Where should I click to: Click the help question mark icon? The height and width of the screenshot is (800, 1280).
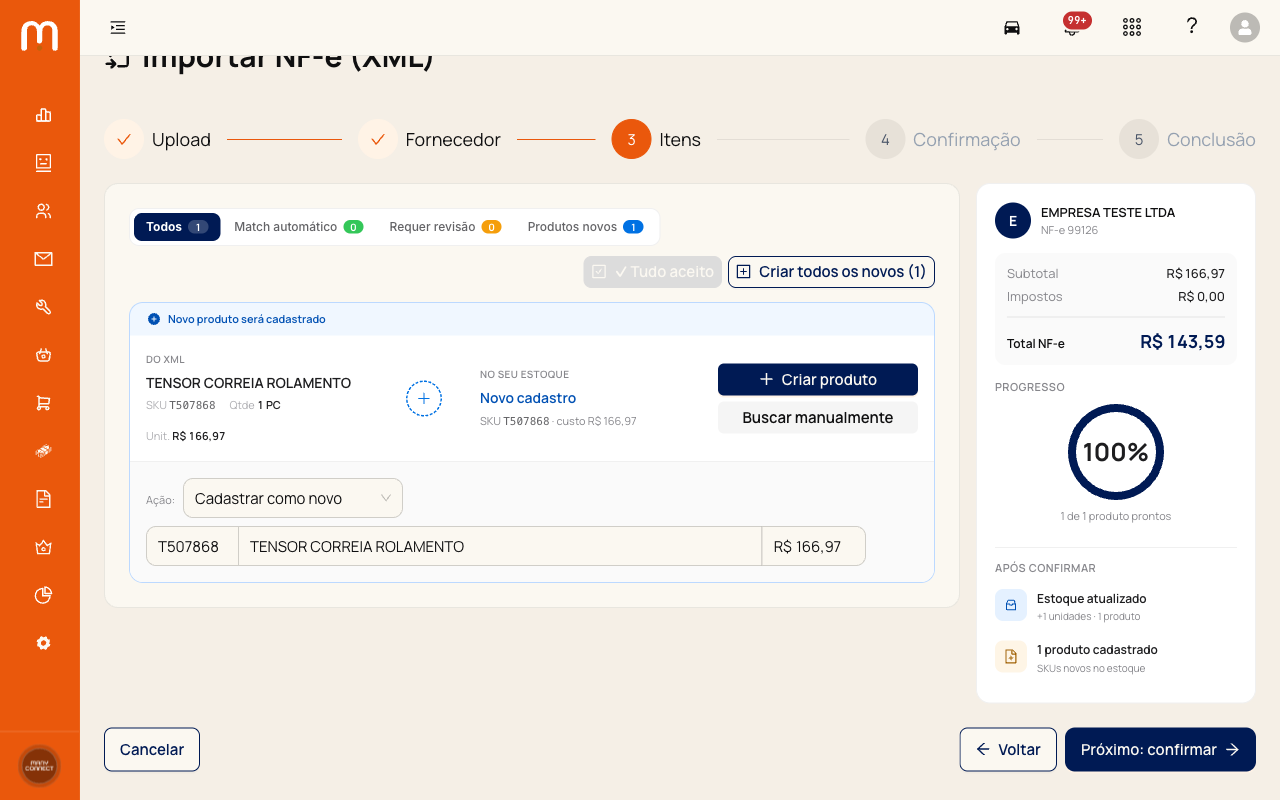[1192, 26]
